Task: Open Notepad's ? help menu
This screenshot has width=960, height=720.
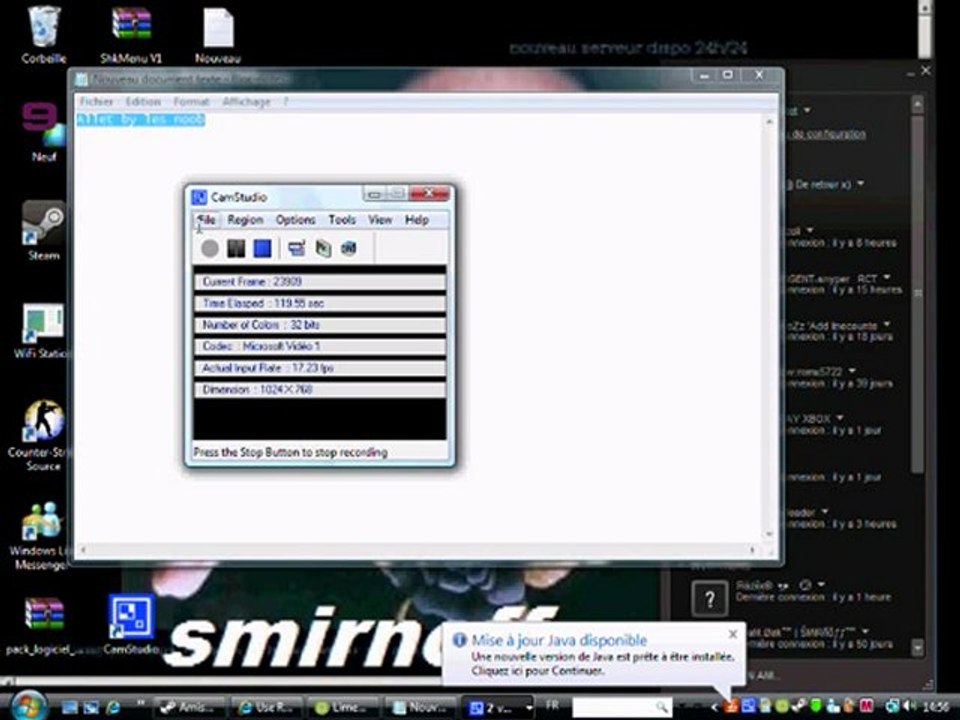Action: pos(285,102)
